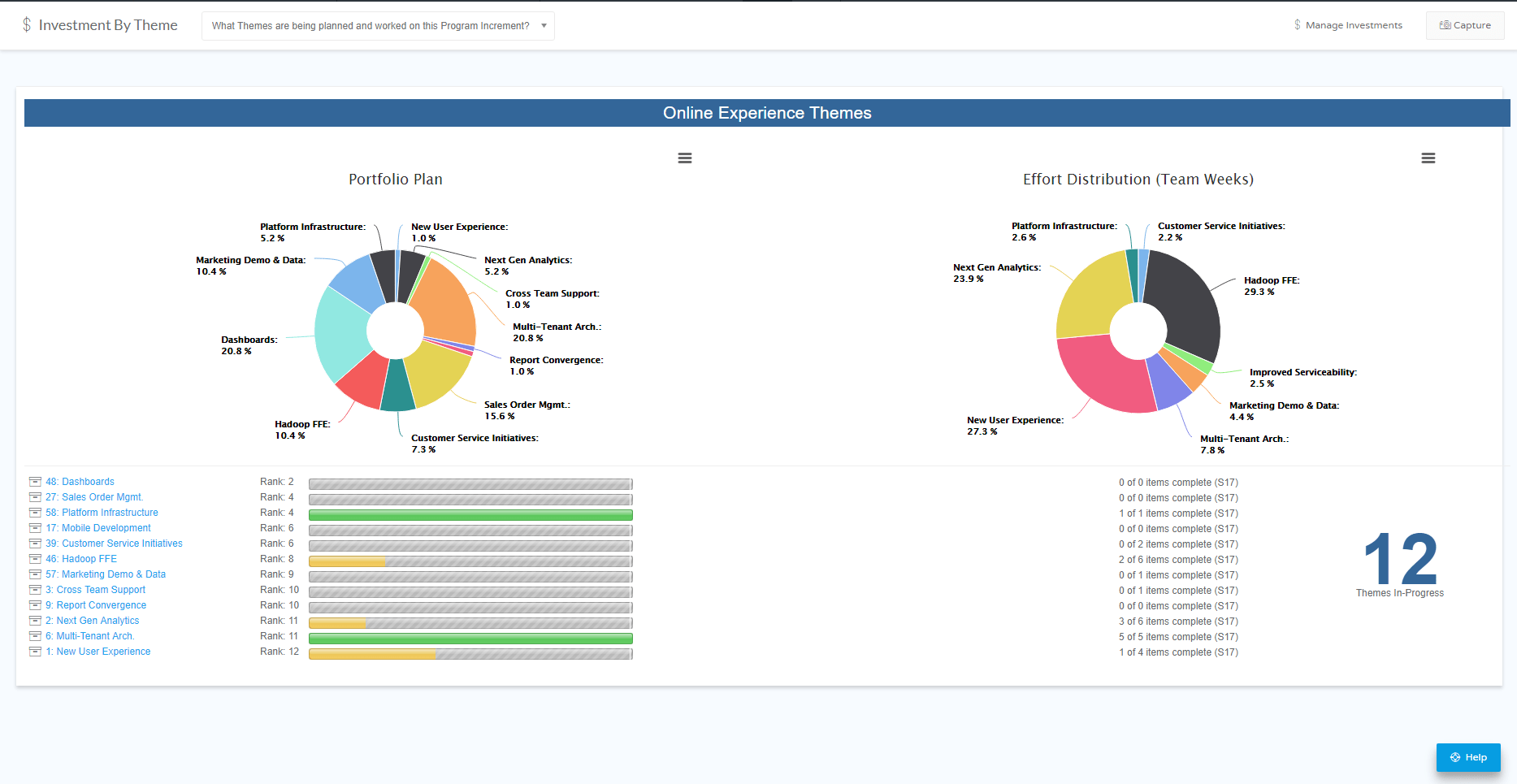Screen dimensions: 1517x784
Task: Open the 1: New User Experience link
Action: (98, 652)
